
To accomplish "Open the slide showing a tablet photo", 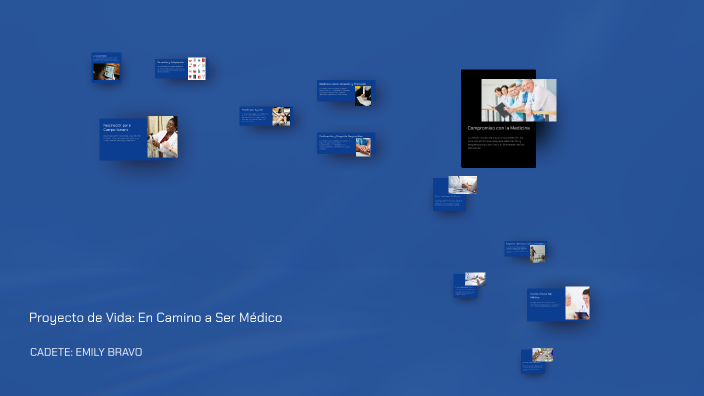I will [106, 67].
